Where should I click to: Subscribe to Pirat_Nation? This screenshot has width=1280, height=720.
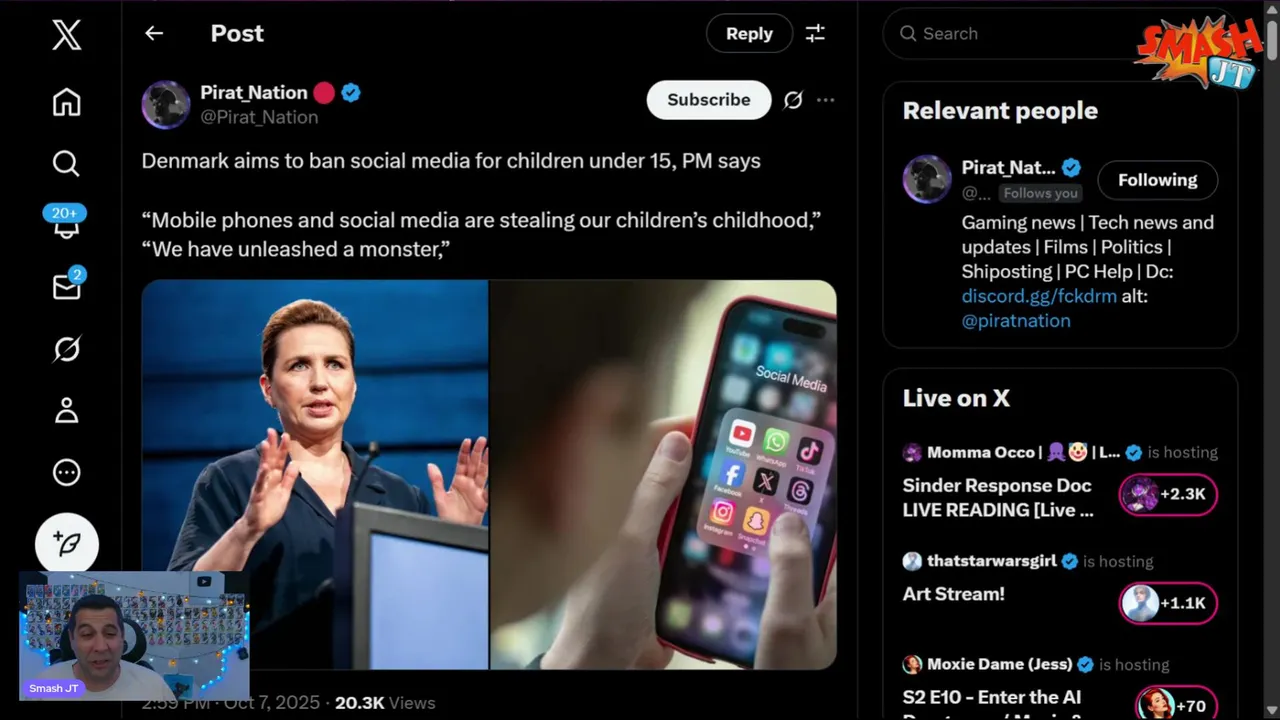pyautogui.click(x=708, y=100)
